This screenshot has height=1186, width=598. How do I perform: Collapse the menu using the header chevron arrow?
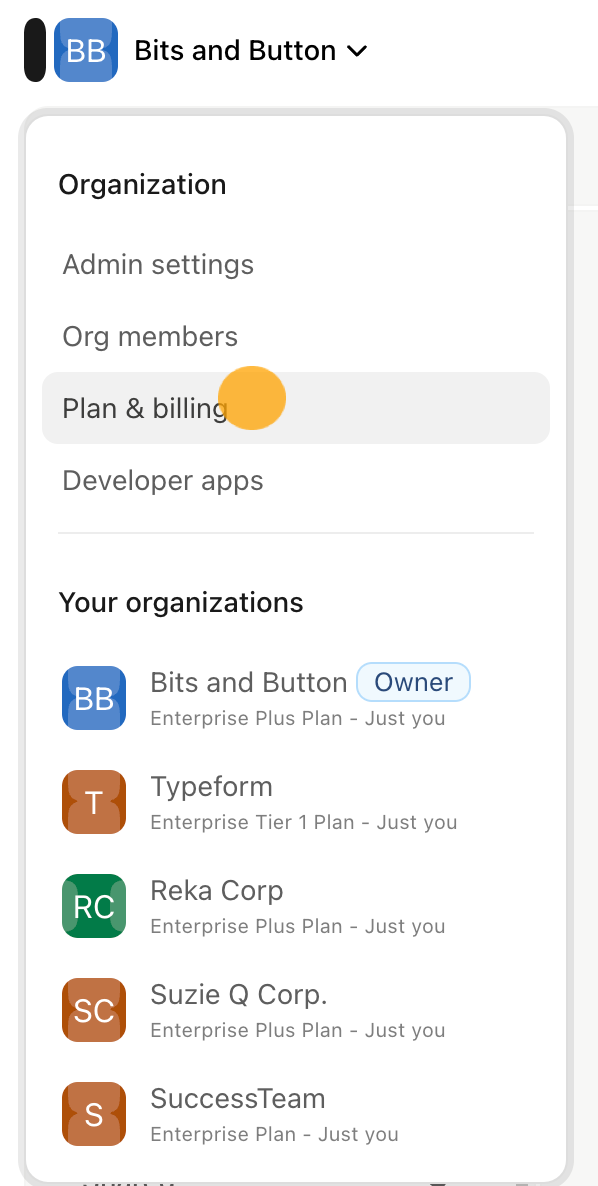[x=356, y=51]
